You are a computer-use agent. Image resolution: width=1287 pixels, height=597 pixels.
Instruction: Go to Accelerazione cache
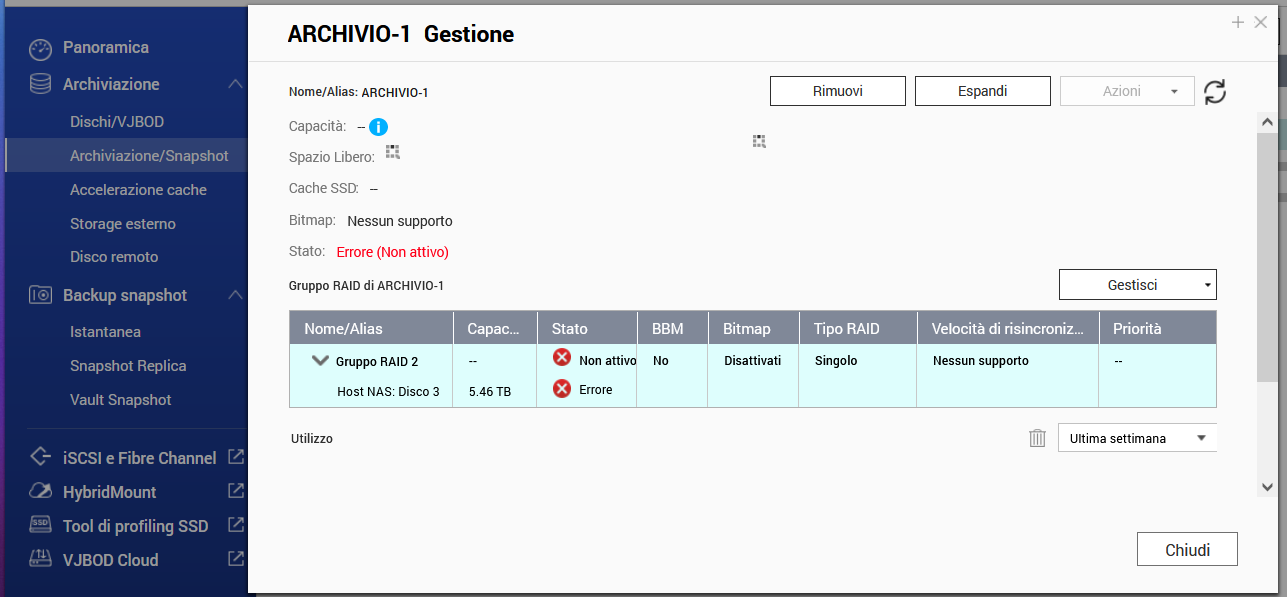tap(138, 190)
